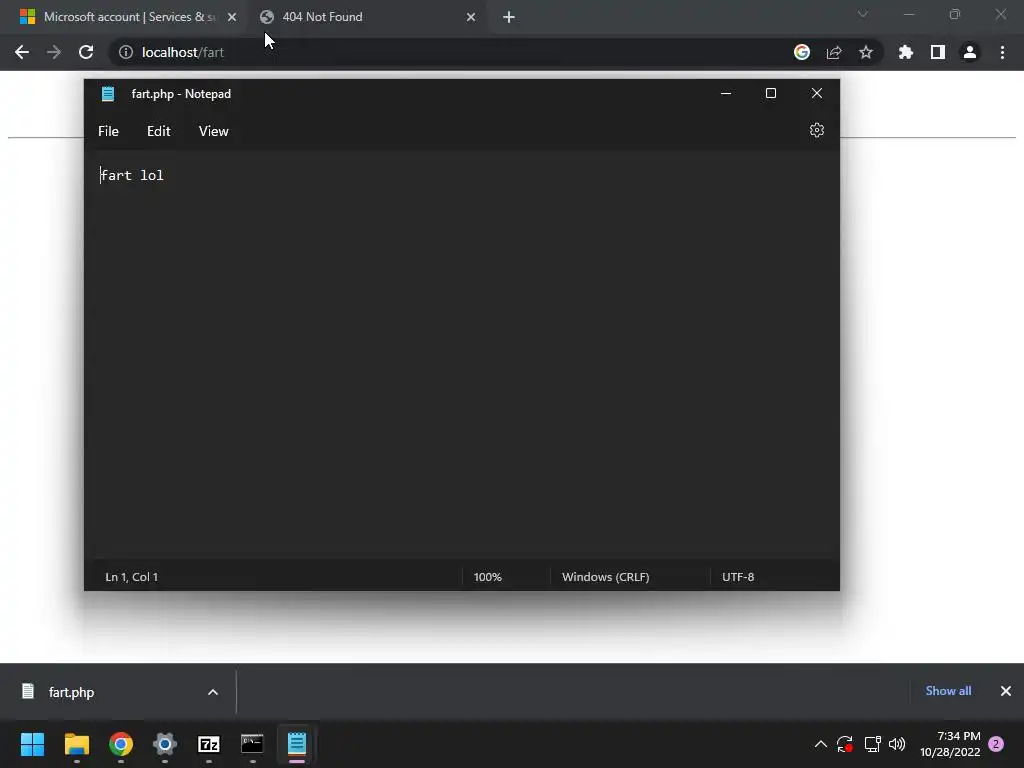Close the 404 Not Found tab
The width and height of the screenshot is (1024, 768).
[471, 17]
